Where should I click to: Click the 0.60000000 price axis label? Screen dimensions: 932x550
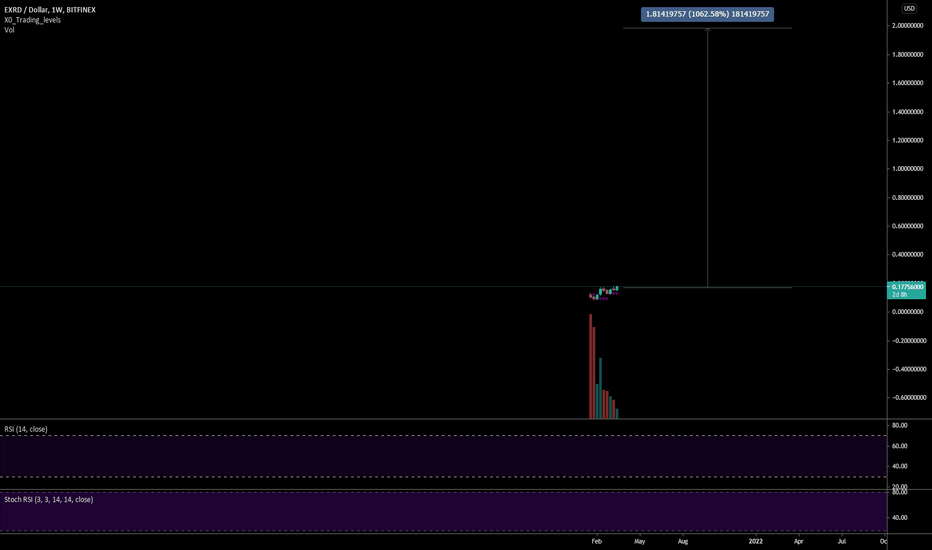[908, 226]
